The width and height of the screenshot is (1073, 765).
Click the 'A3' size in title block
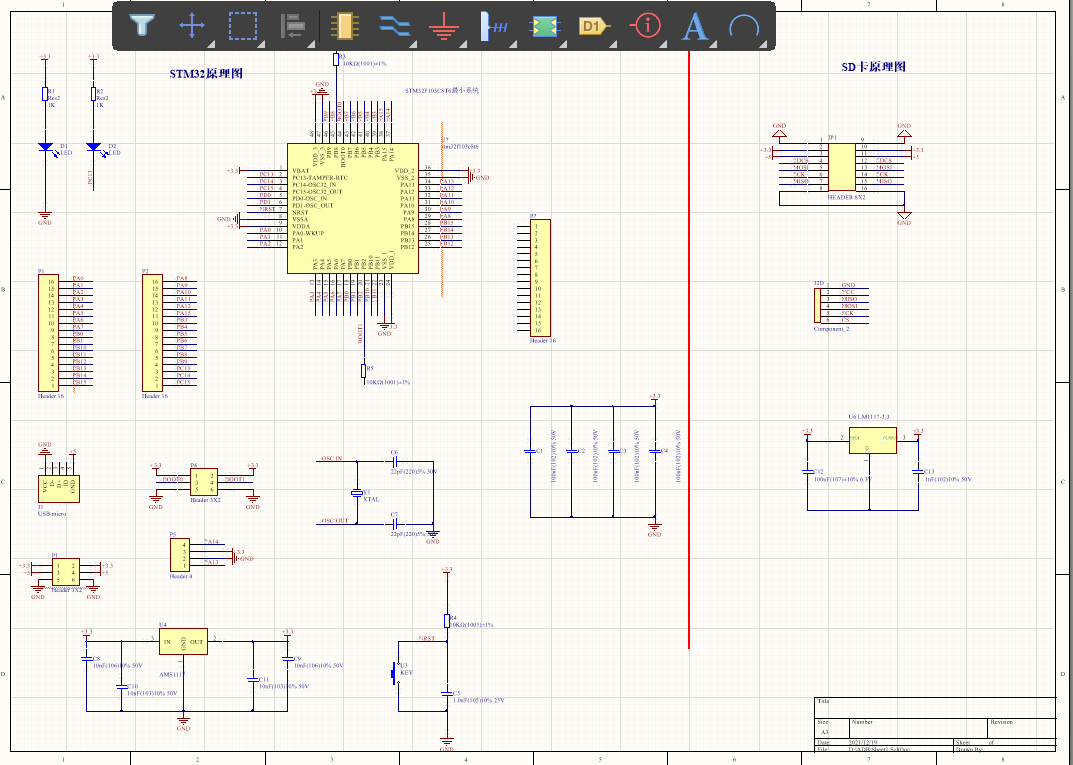point(825,732)
